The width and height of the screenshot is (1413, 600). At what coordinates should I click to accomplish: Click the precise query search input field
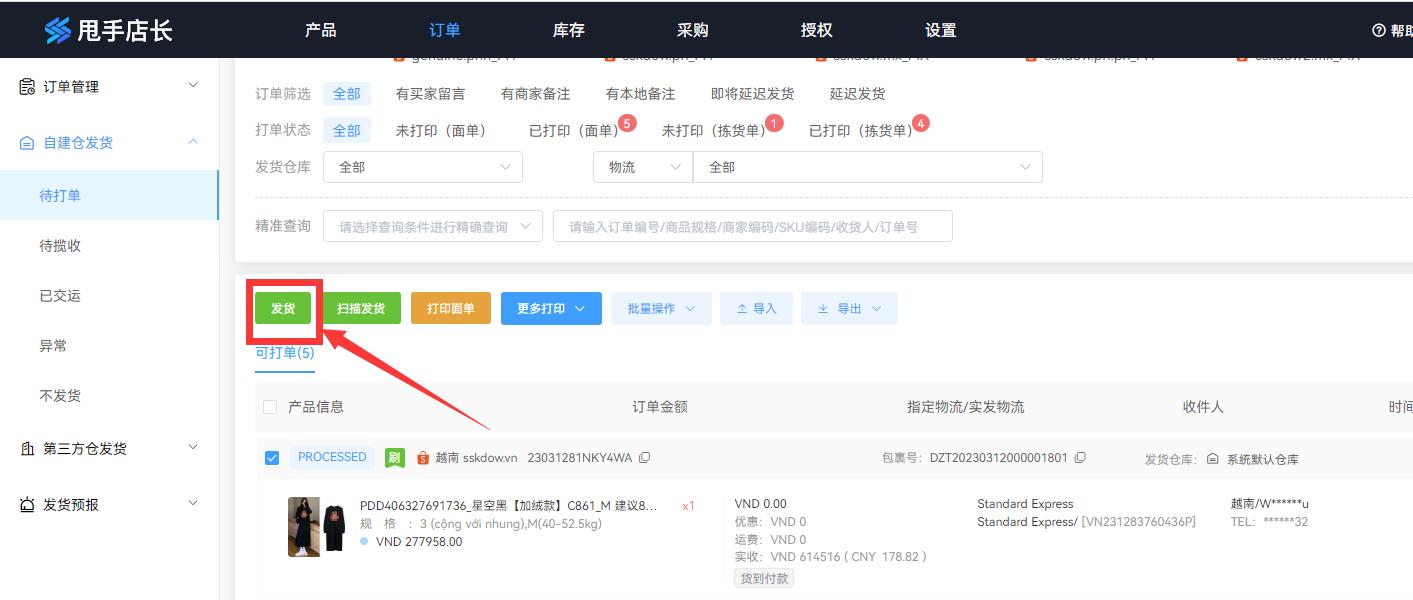(753, 225)
